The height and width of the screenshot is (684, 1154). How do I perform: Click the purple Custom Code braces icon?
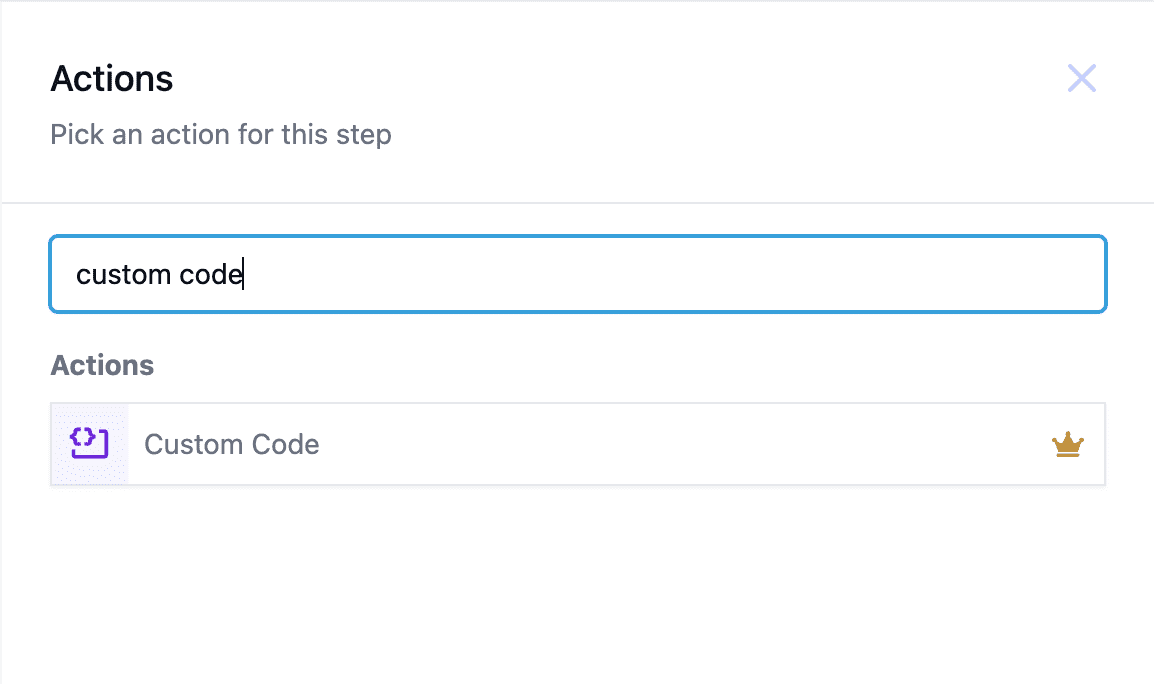89,443
